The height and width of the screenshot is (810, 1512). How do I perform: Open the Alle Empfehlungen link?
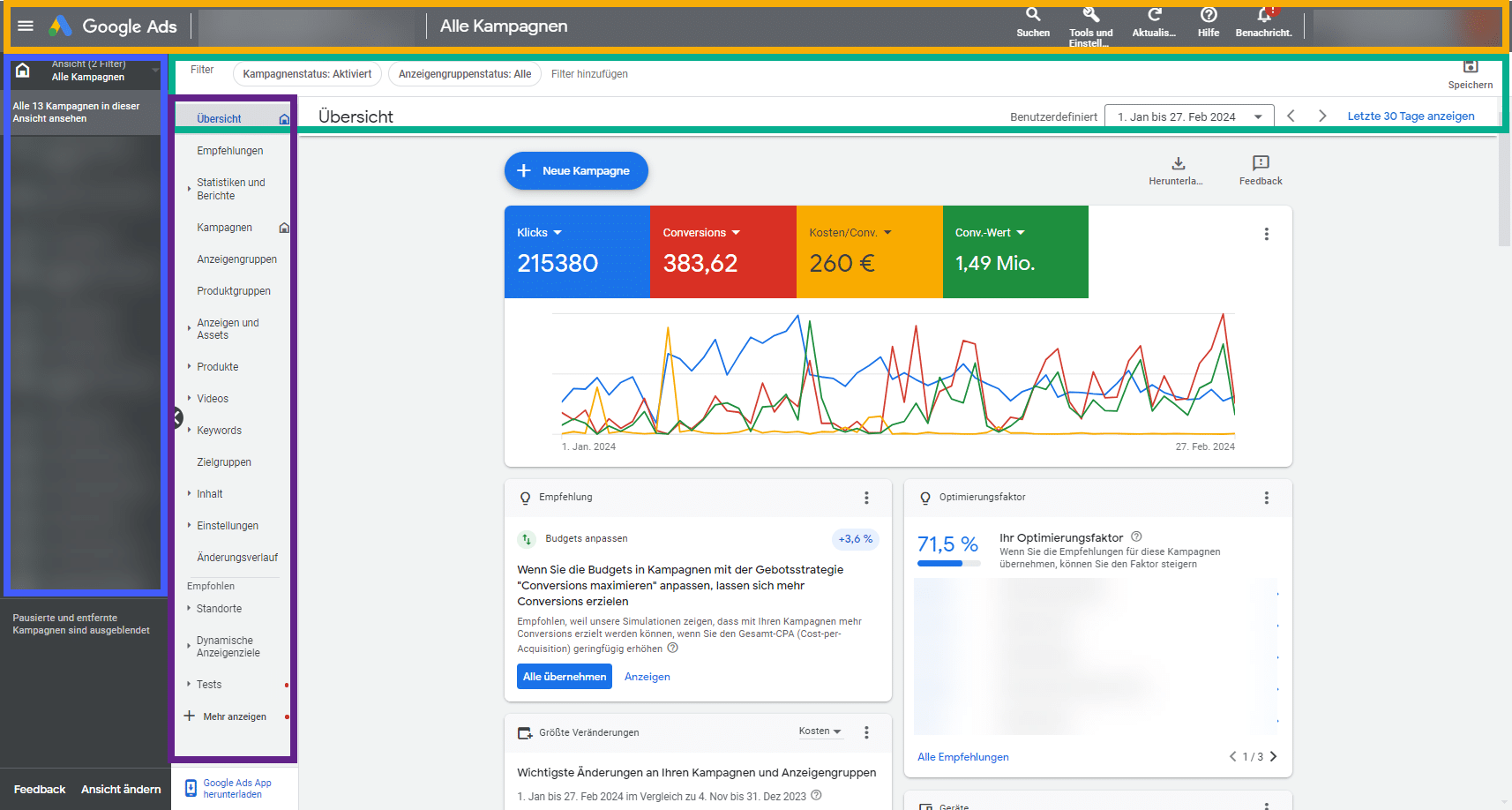click(x=963, y=757)
